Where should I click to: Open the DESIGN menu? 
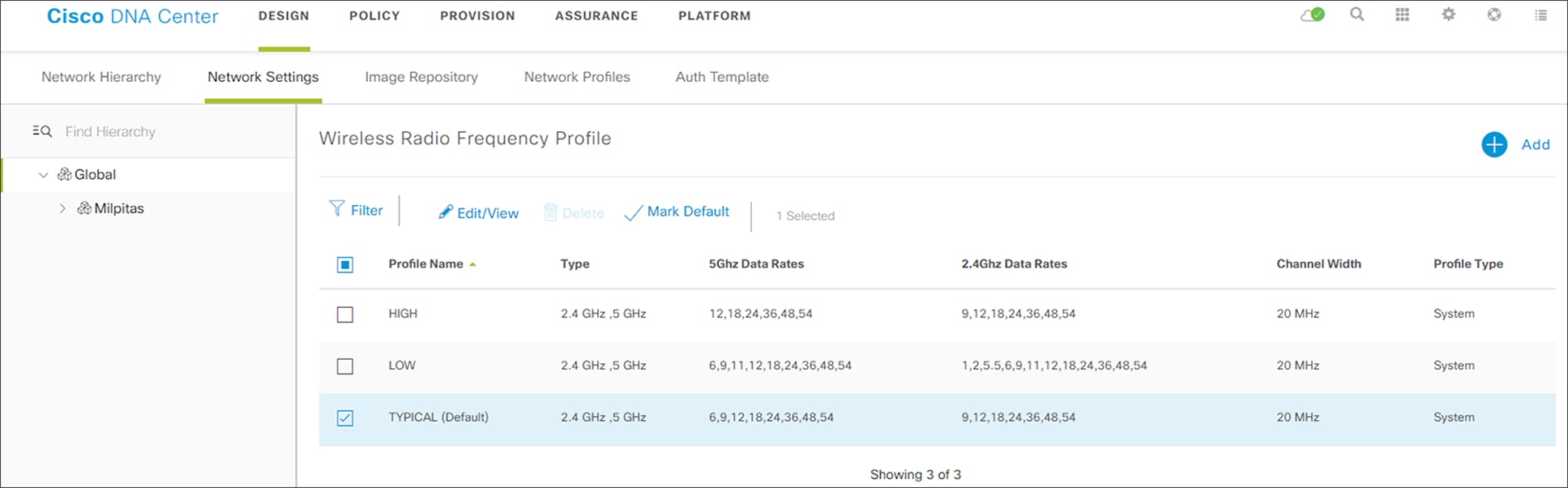(x=284, y=15)
